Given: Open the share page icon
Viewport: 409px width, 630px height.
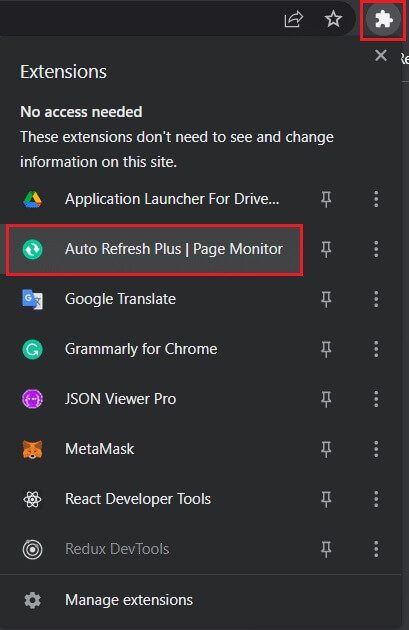Looking at the screenshot, I should pos(293,19).
